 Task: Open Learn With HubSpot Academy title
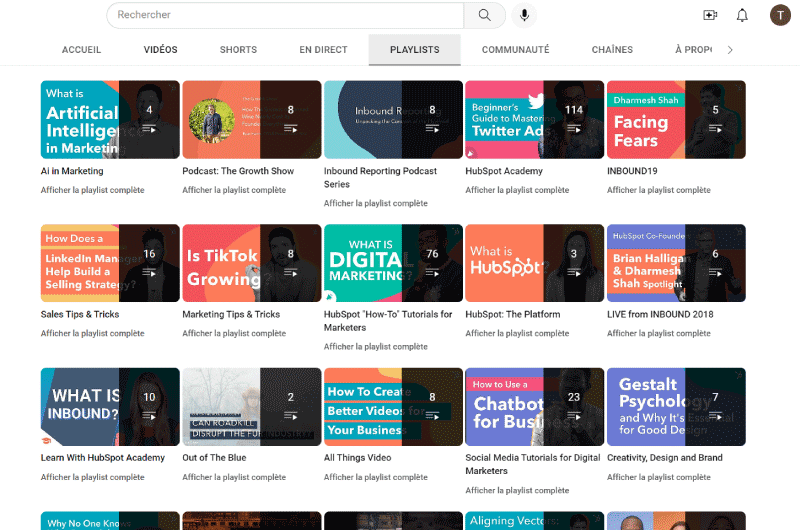tap(103, 458)
